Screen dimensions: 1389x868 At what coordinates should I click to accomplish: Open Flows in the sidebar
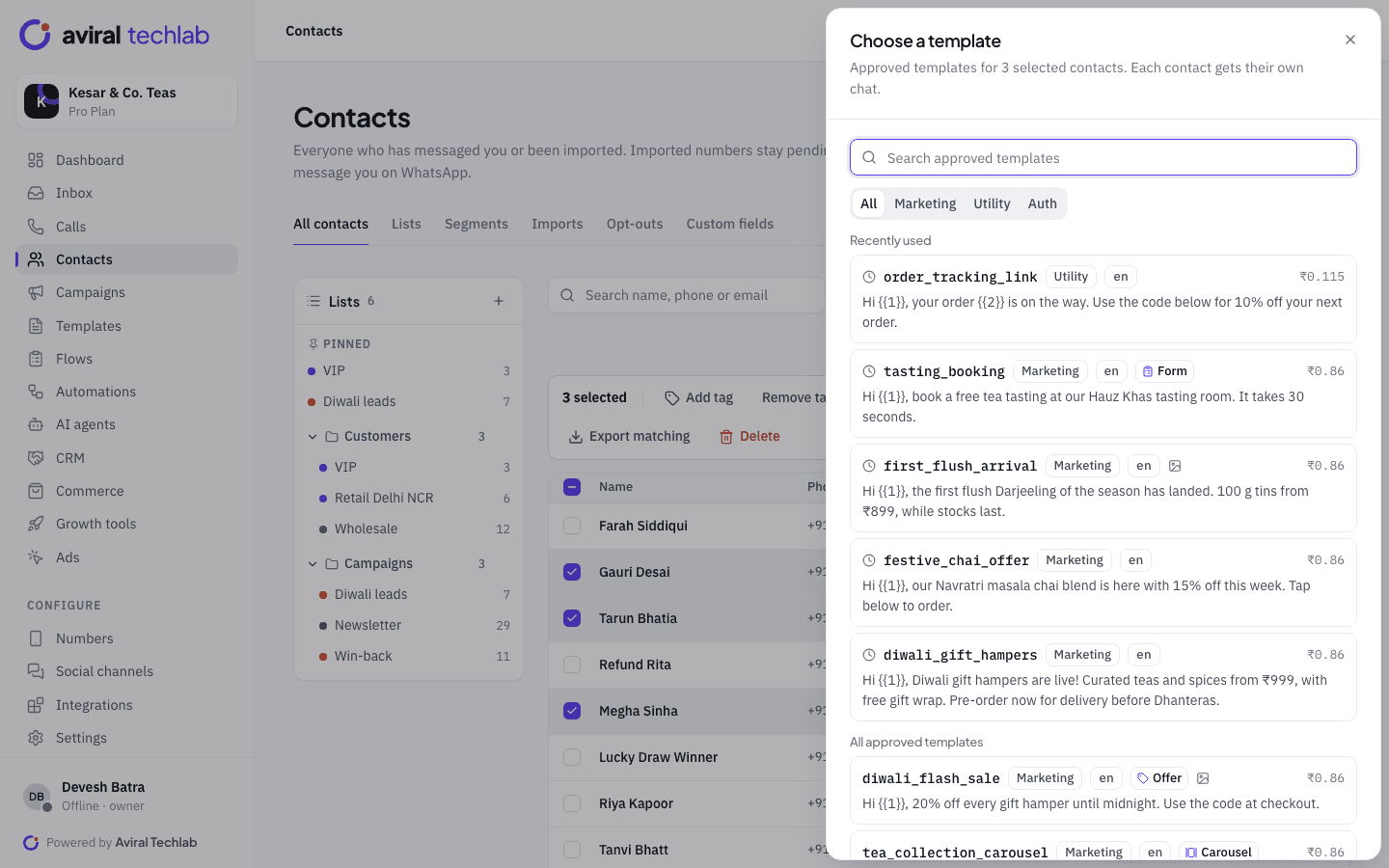(126, 359)
